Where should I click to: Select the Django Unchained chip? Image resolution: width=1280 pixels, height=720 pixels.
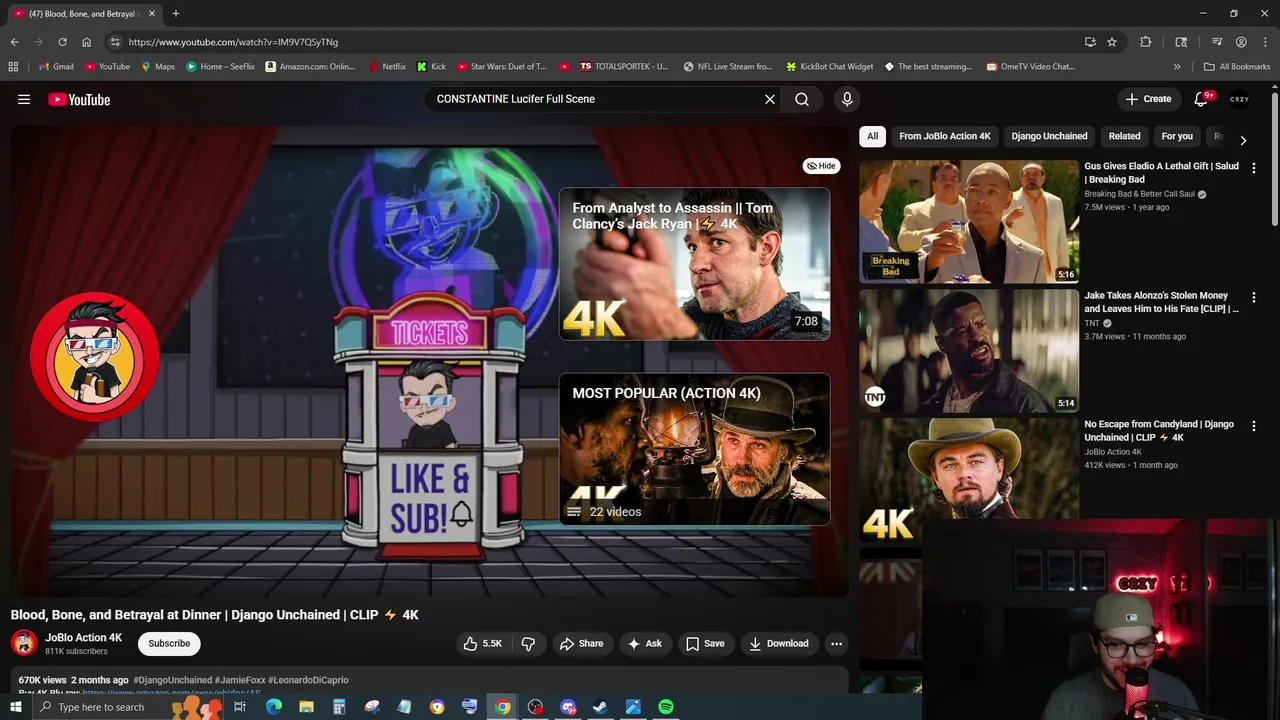[1049, 136]
